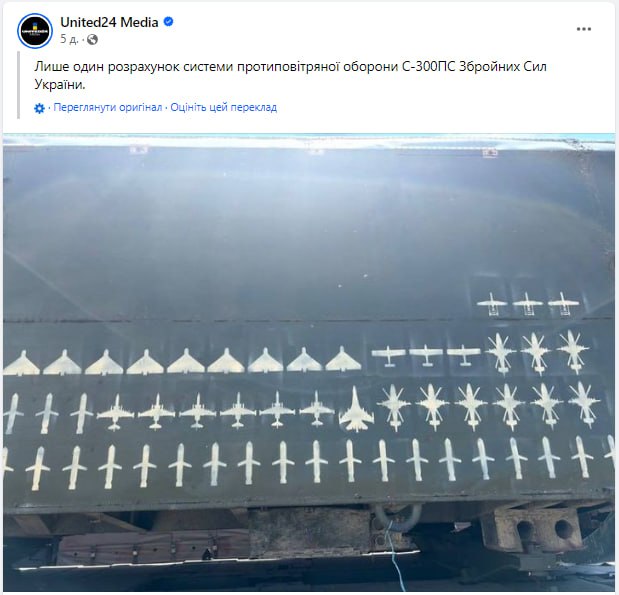The height and width of the screenshot is (595, 619).
Task: Click the rusty block with two holes
Action: (x=534, y=529)
